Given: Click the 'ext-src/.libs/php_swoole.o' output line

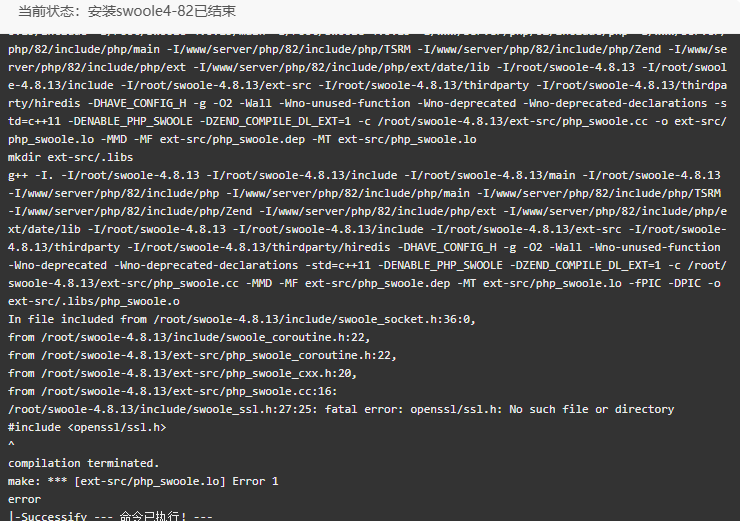Looking at the screenshot, I should 93,301.
